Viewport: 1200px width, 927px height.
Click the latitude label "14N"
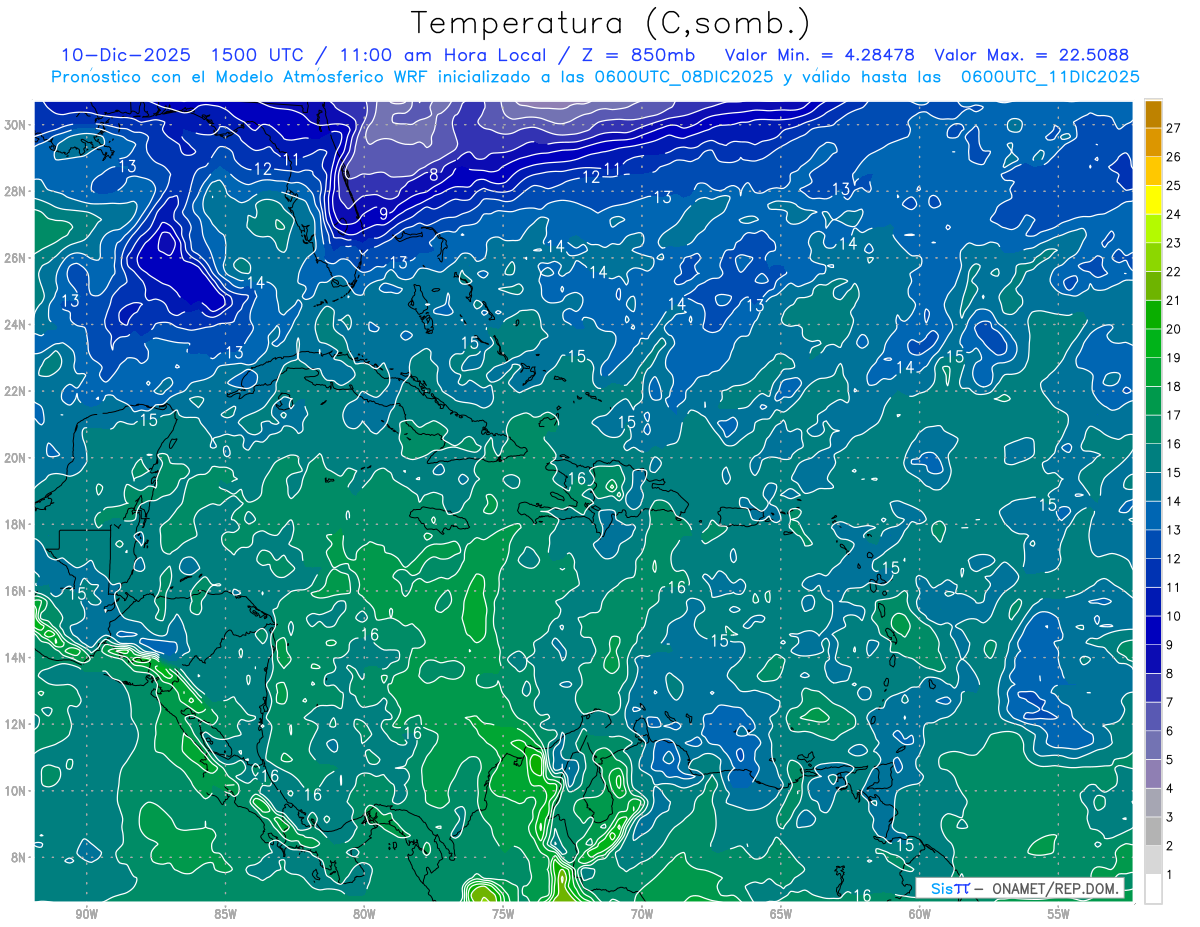tap(16, 658)
